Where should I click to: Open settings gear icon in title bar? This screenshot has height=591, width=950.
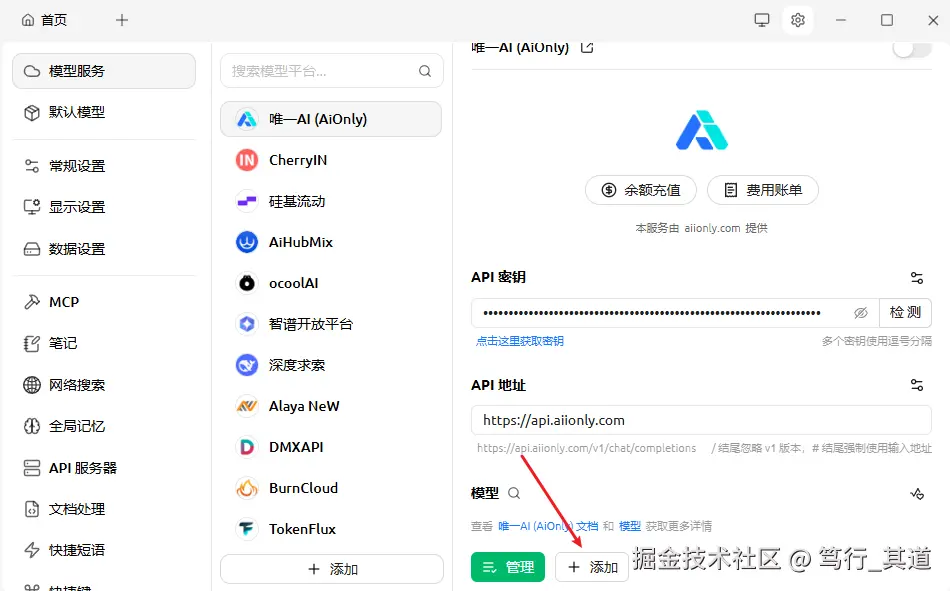click(798, 20)
